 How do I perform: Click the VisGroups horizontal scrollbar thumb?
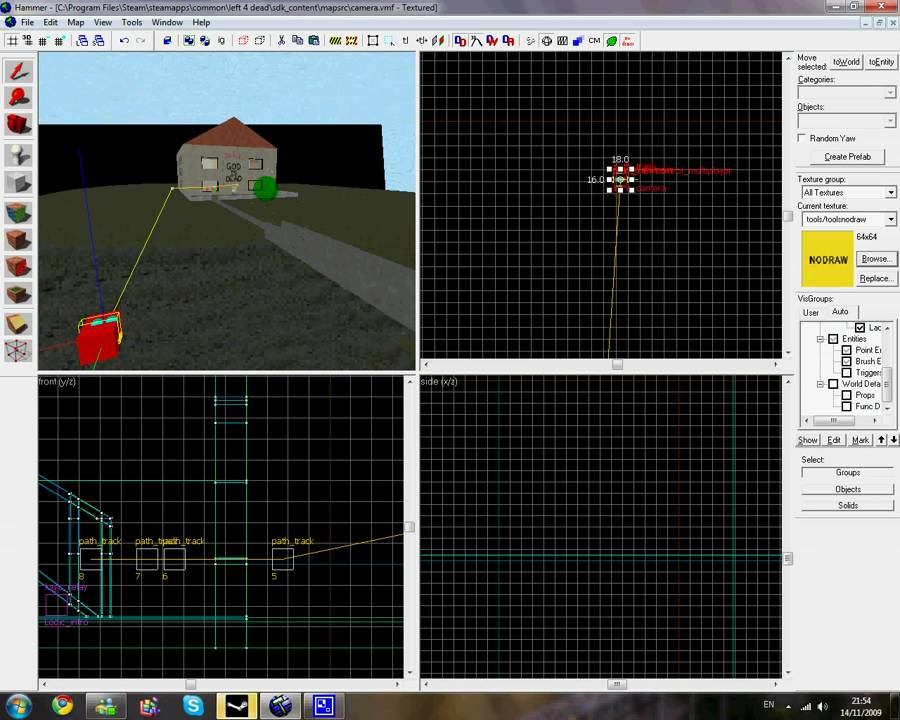pos(833,420)
